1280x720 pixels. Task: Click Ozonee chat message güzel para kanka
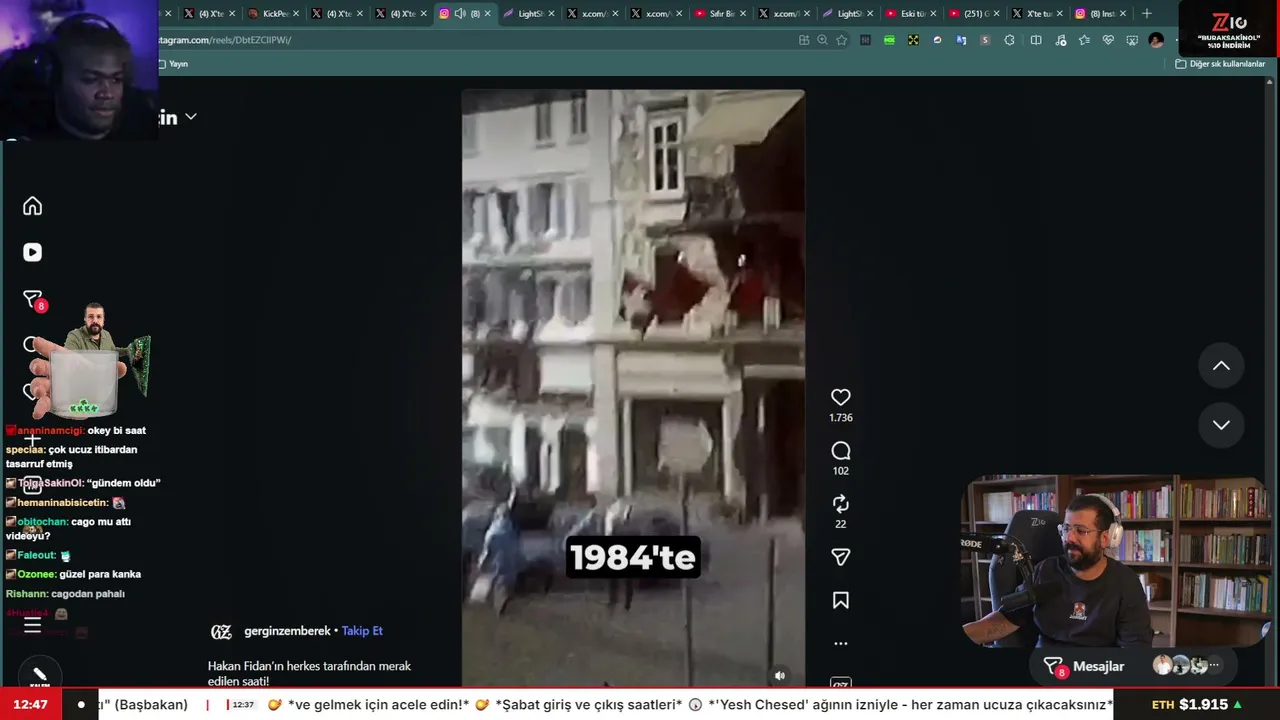point(73,574)
